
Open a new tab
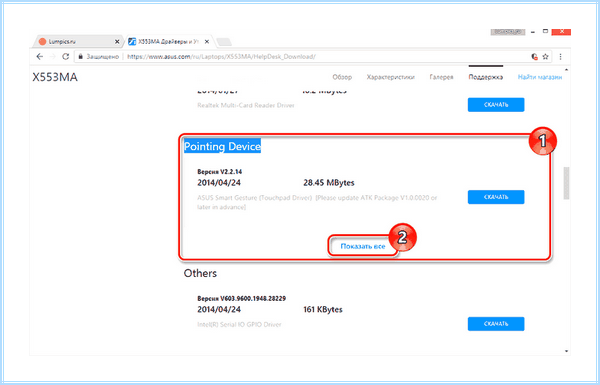coord(224,41)
